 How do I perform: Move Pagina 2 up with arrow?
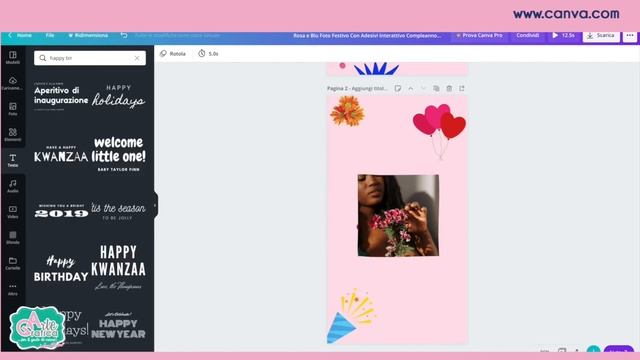pyautogui.click(x=411, y=88)
